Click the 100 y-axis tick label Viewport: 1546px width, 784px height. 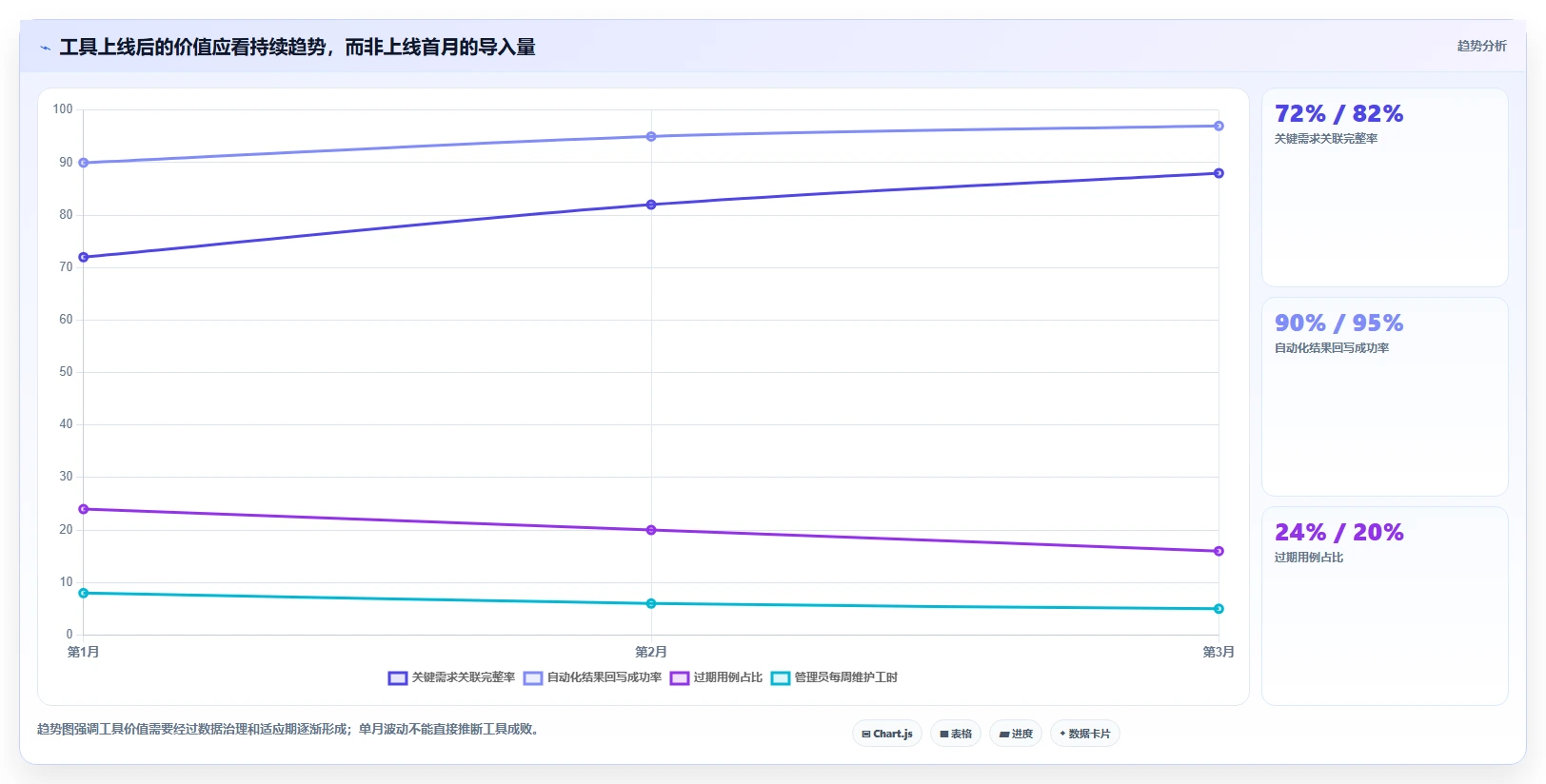63,109
